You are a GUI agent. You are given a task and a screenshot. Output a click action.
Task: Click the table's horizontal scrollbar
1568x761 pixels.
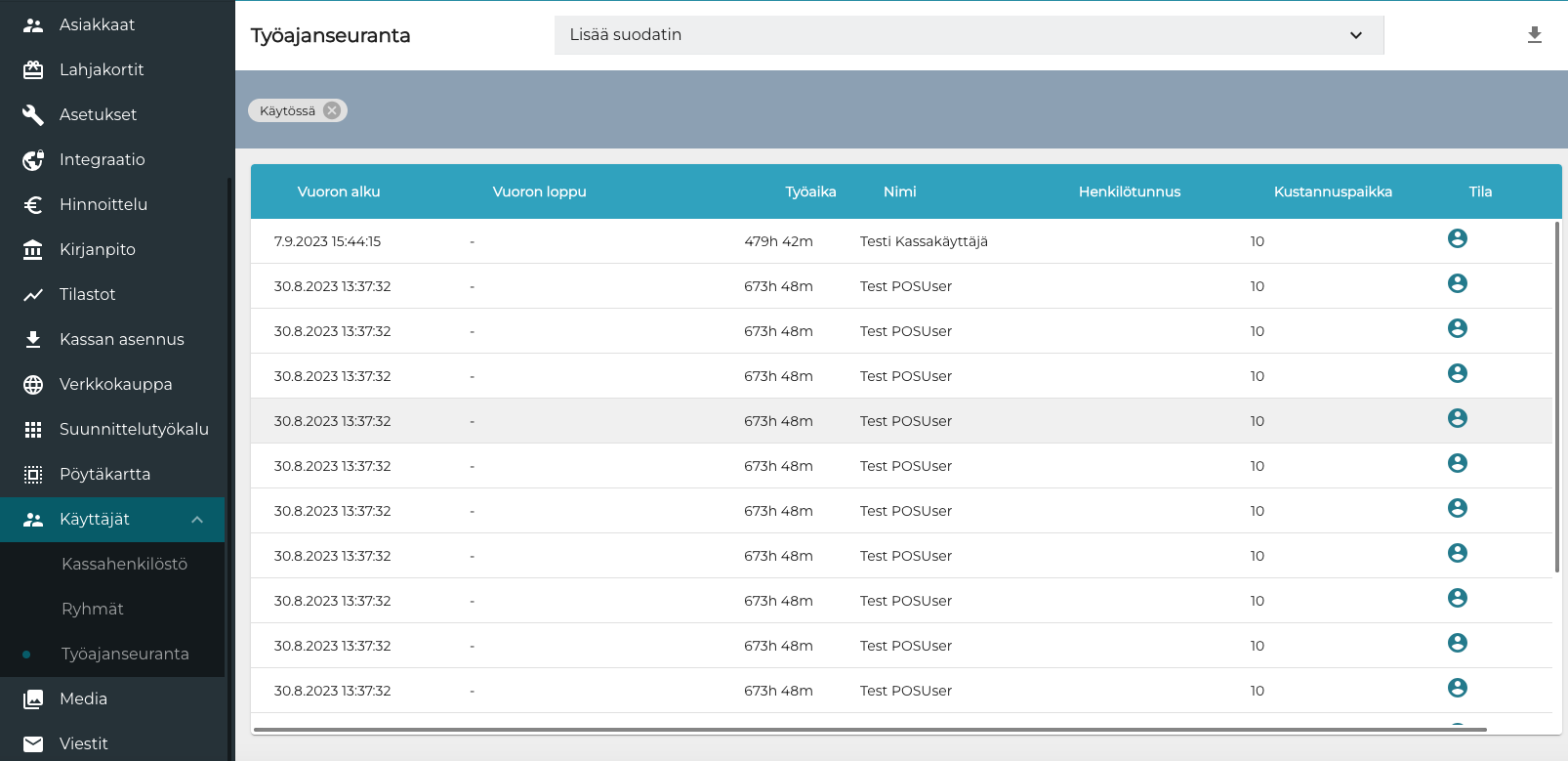click(869, 729)
